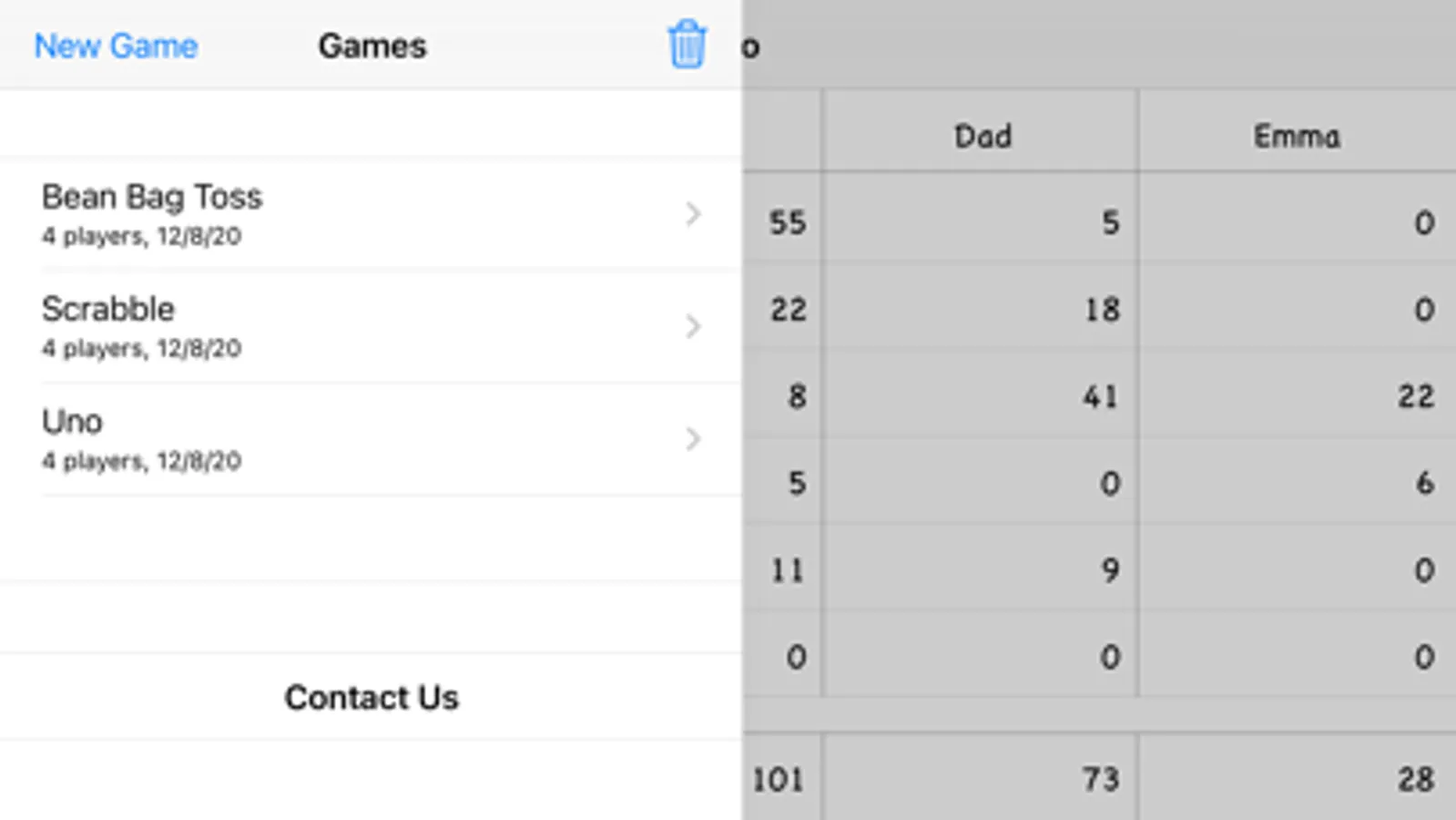Click the trash can delete icon
The image size is (1456, 820).
(x=687, y=45)
